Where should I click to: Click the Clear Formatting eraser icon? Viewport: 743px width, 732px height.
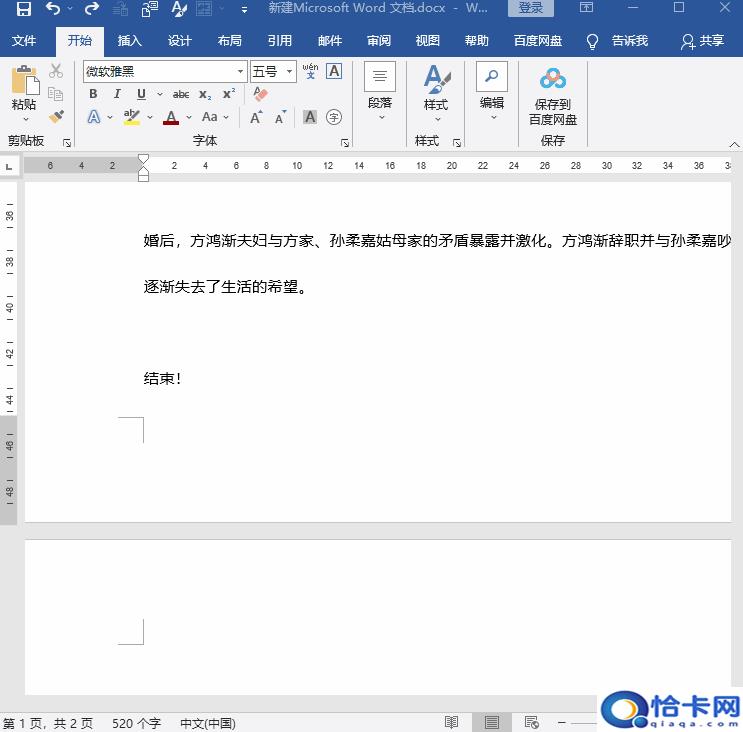[261, 94]
